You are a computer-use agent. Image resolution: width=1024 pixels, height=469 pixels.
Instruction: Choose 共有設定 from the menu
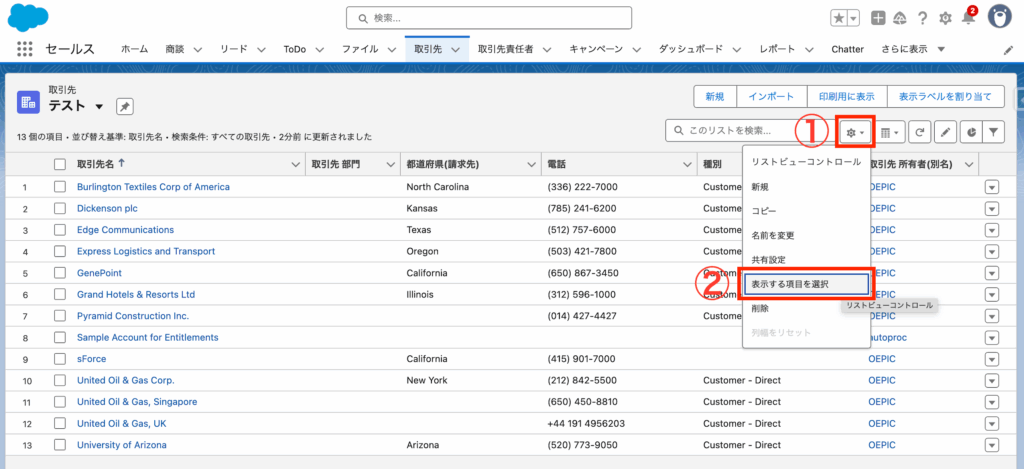pyautogui.click(x=806, y=259)
